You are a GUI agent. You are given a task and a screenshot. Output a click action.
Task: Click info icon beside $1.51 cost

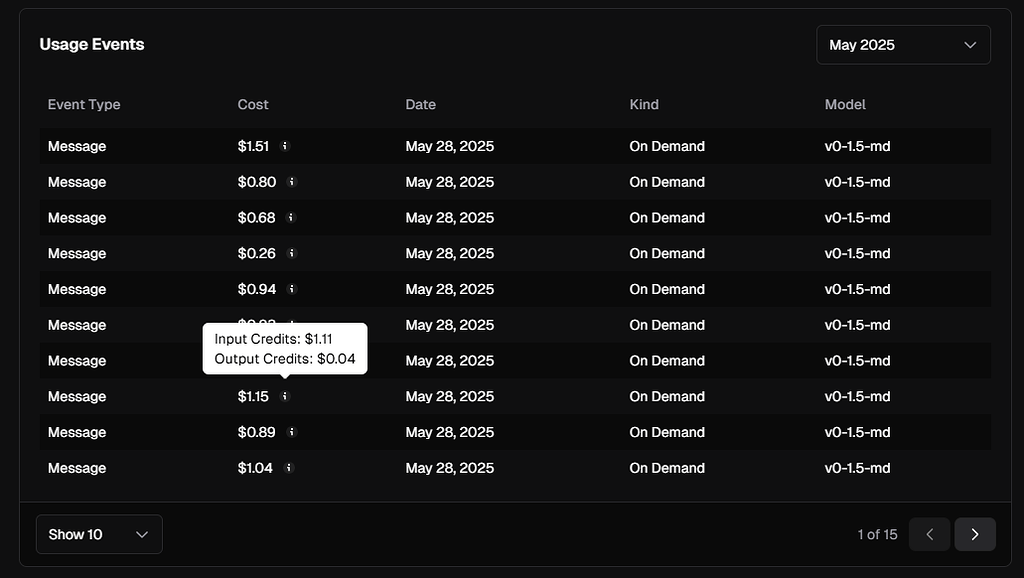click(285, 146)
